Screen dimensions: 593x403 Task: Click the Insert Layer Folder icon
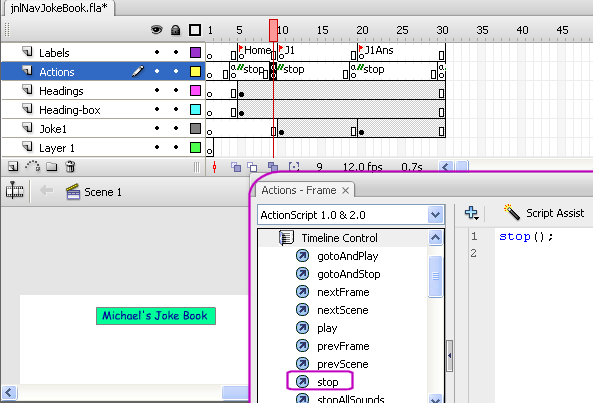(52, 167)
